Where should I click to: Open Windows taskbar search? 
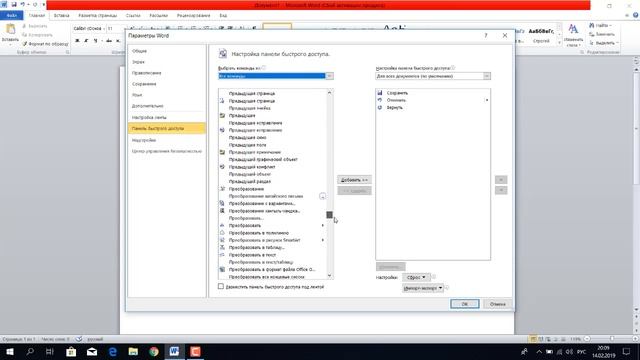coord(30,351)
